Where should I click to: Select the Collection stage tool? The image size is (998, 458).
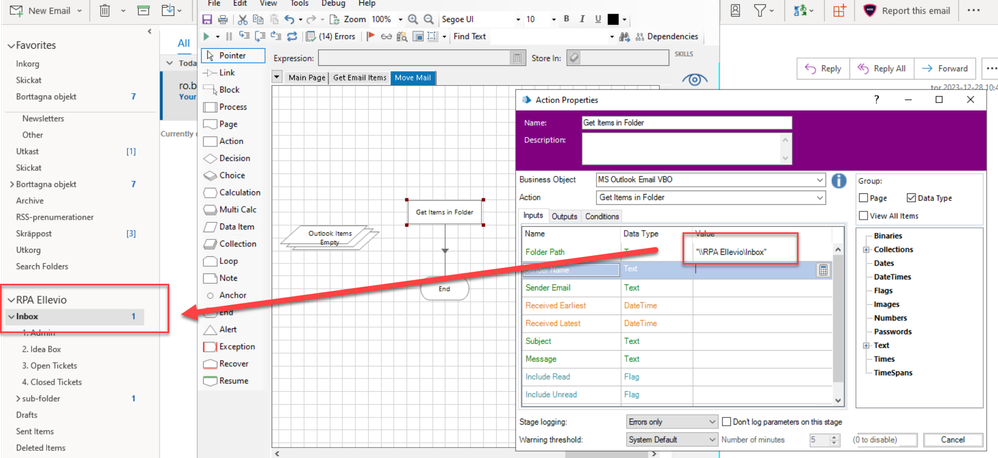coord(237,244)
